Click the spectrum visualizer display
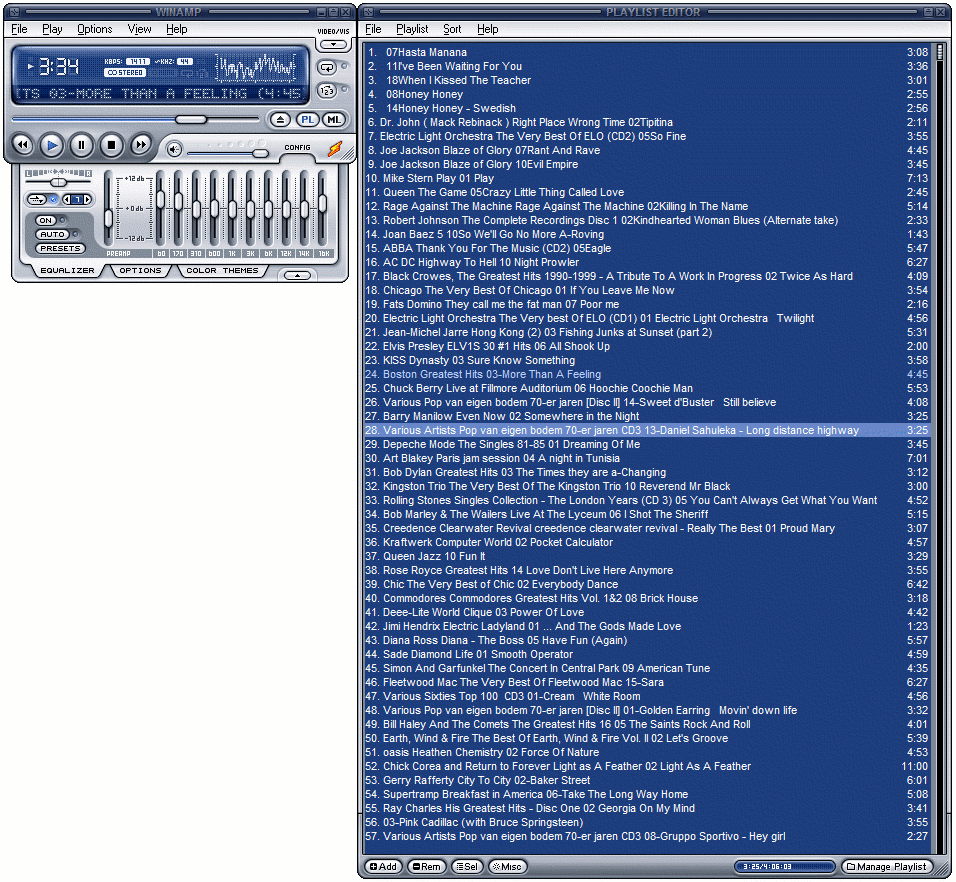This screenshot has width=956, height=882. click(256, 68)
